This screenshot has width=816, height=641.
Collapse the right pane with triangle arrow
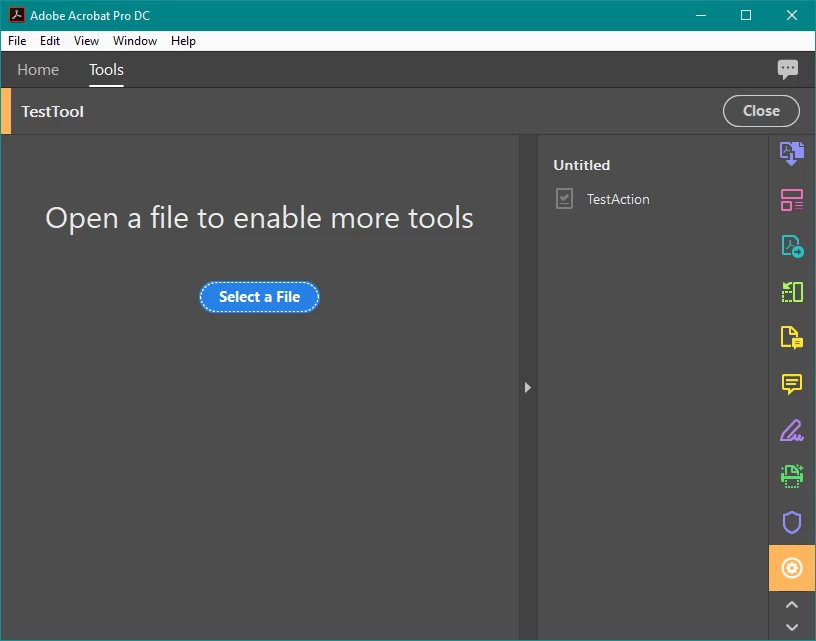pos(528,387)
